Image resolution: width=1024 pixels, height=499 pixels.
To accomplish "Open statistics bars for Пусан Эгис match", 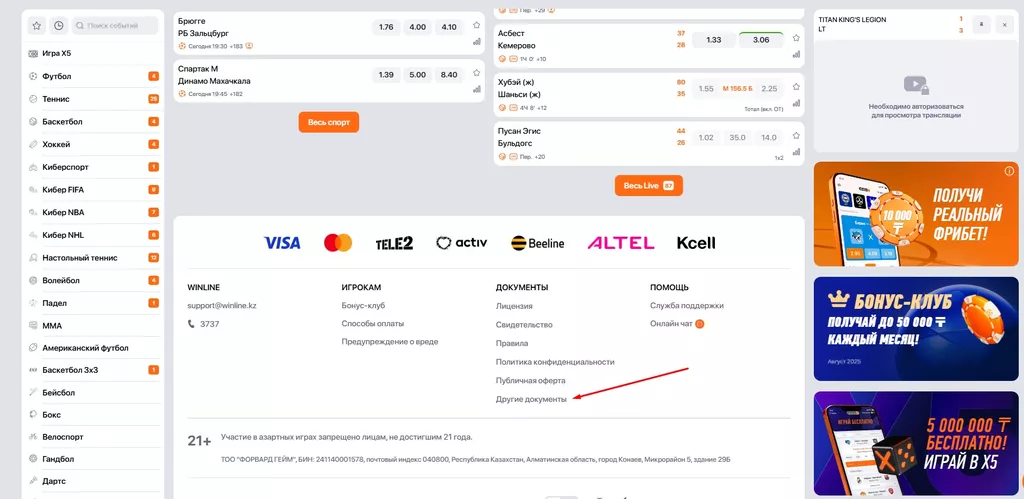I will [796, 152].
